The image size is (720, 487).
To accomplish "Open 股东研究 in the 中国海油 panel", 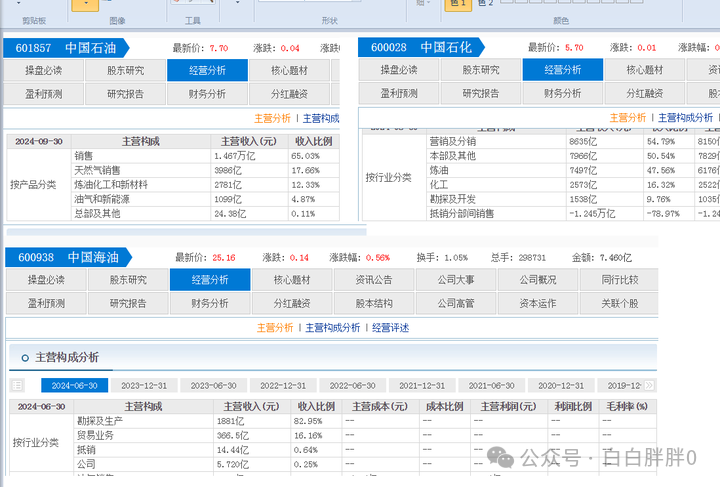I will pos(128,280).
